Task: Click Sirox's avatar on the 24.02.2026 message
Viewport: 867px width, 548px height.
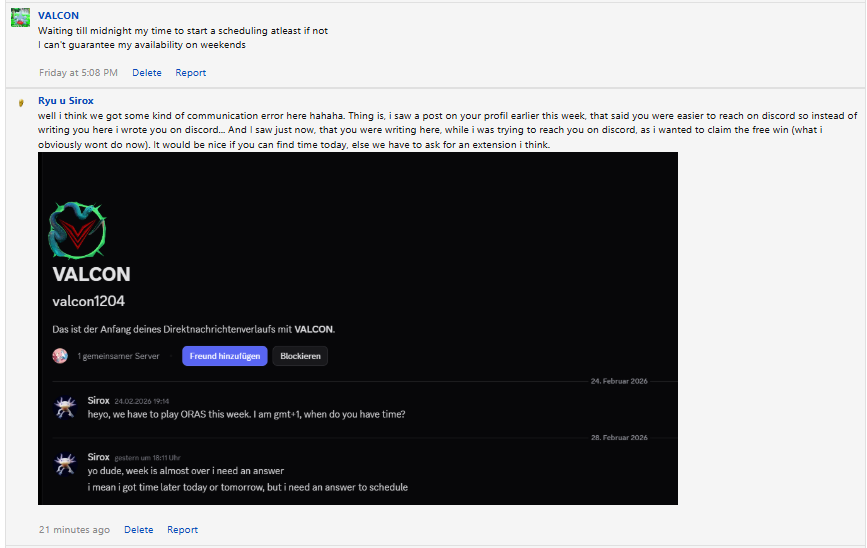Action: [65, 408]
